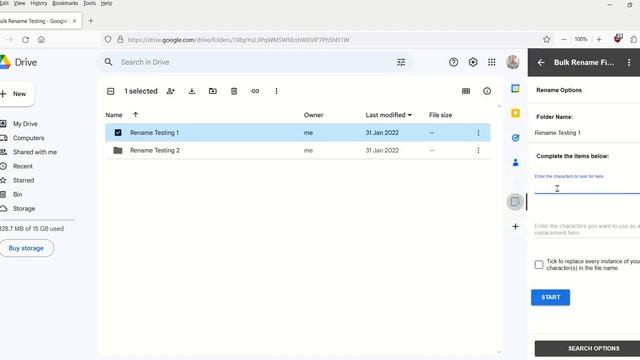The image size is (640, 360).
Task: Open the Bin
Action: [x=17, y=194]
